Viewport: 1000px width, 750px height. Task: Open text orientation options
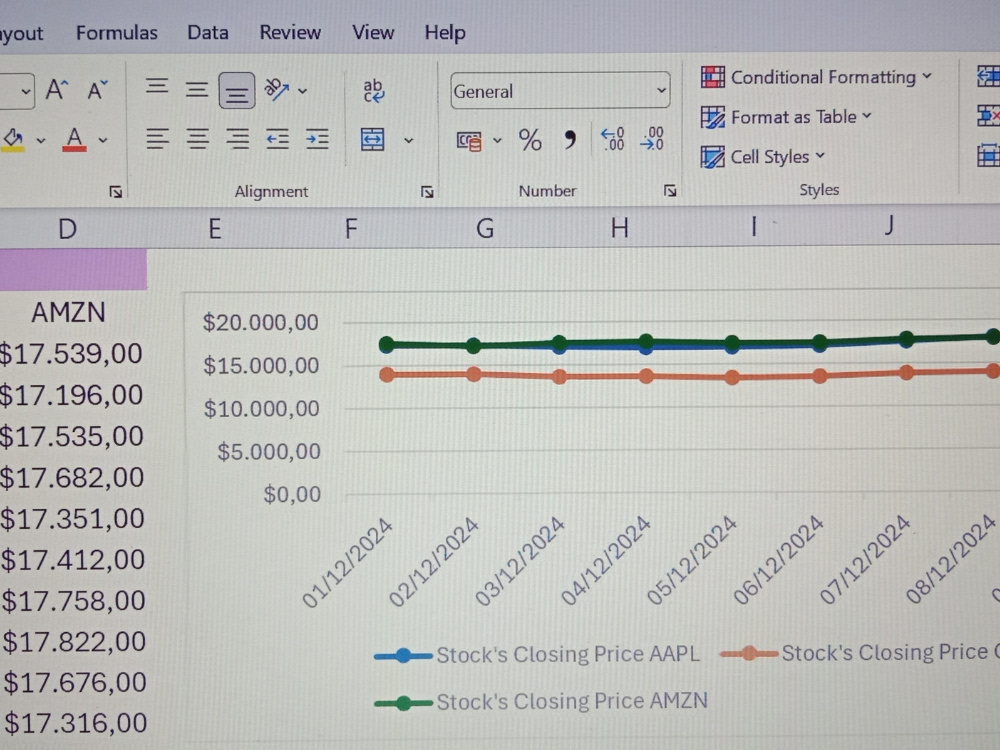[x=277, y=90]
